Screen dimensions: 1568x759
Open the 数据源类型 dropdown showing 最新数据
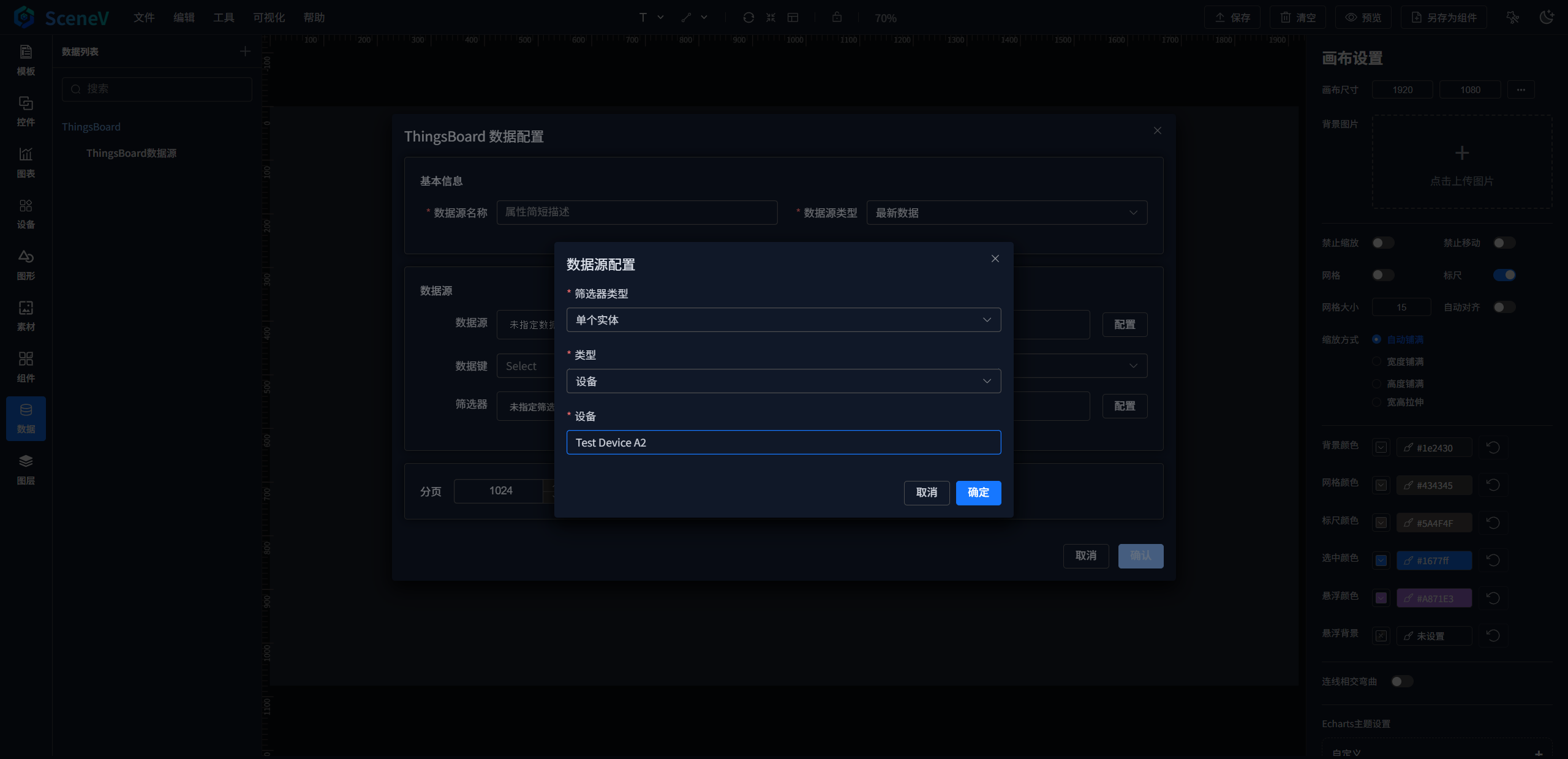[x=1007, y=213]
